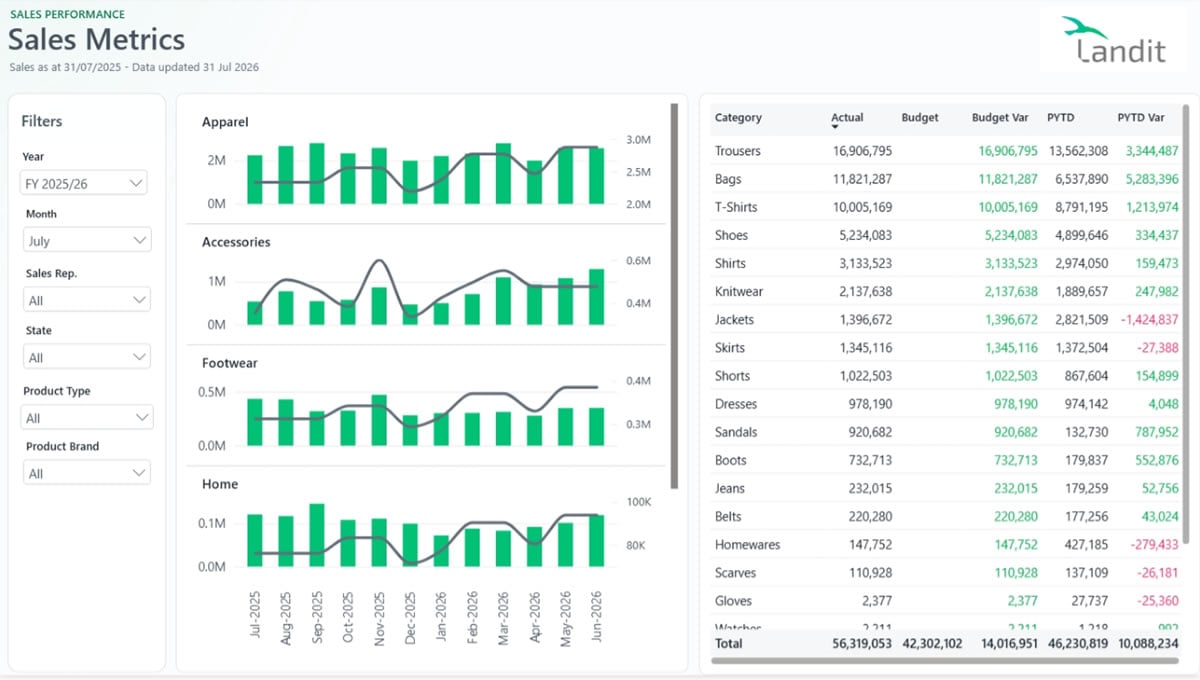Select the Bags category row

pyautogui.click(x=946, y=179)
